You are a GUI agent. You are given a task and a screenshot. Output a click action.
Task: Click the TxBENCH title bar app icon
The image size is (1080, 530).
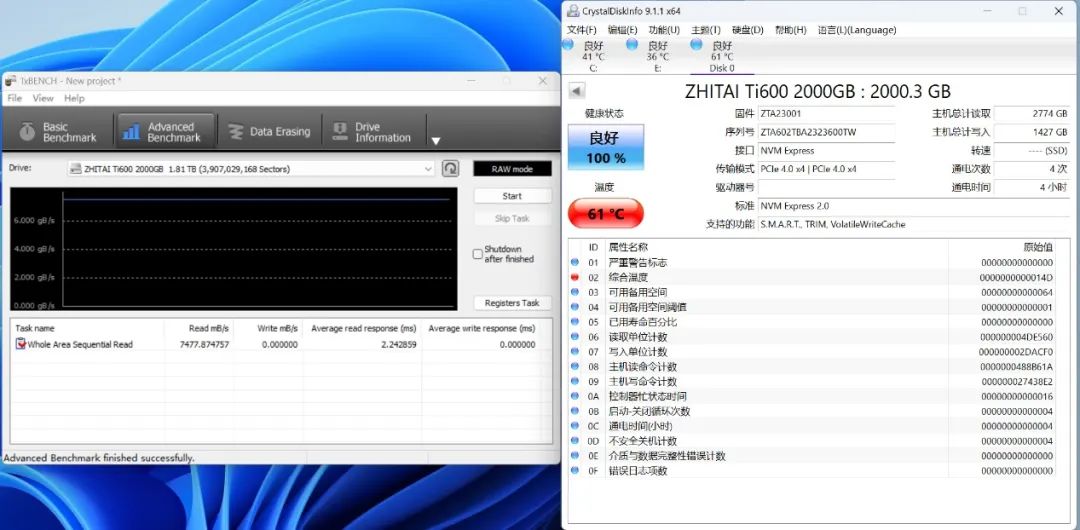[x=10, y=81]
